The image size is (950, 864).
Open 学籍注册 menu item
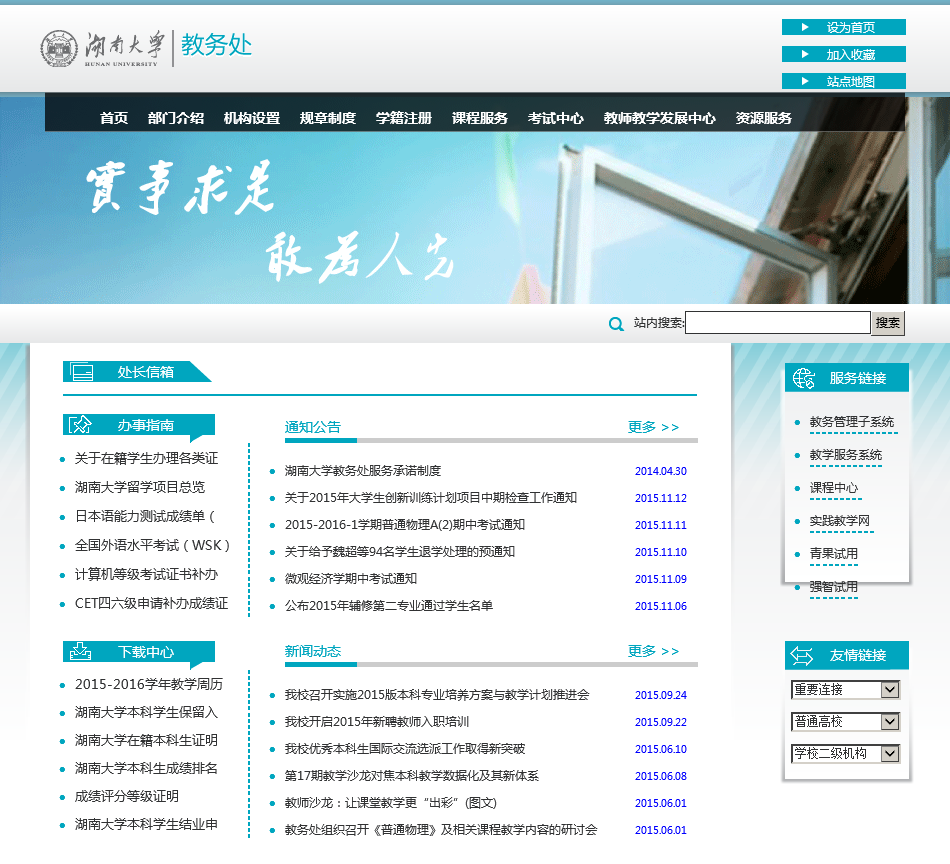[404, 118]
